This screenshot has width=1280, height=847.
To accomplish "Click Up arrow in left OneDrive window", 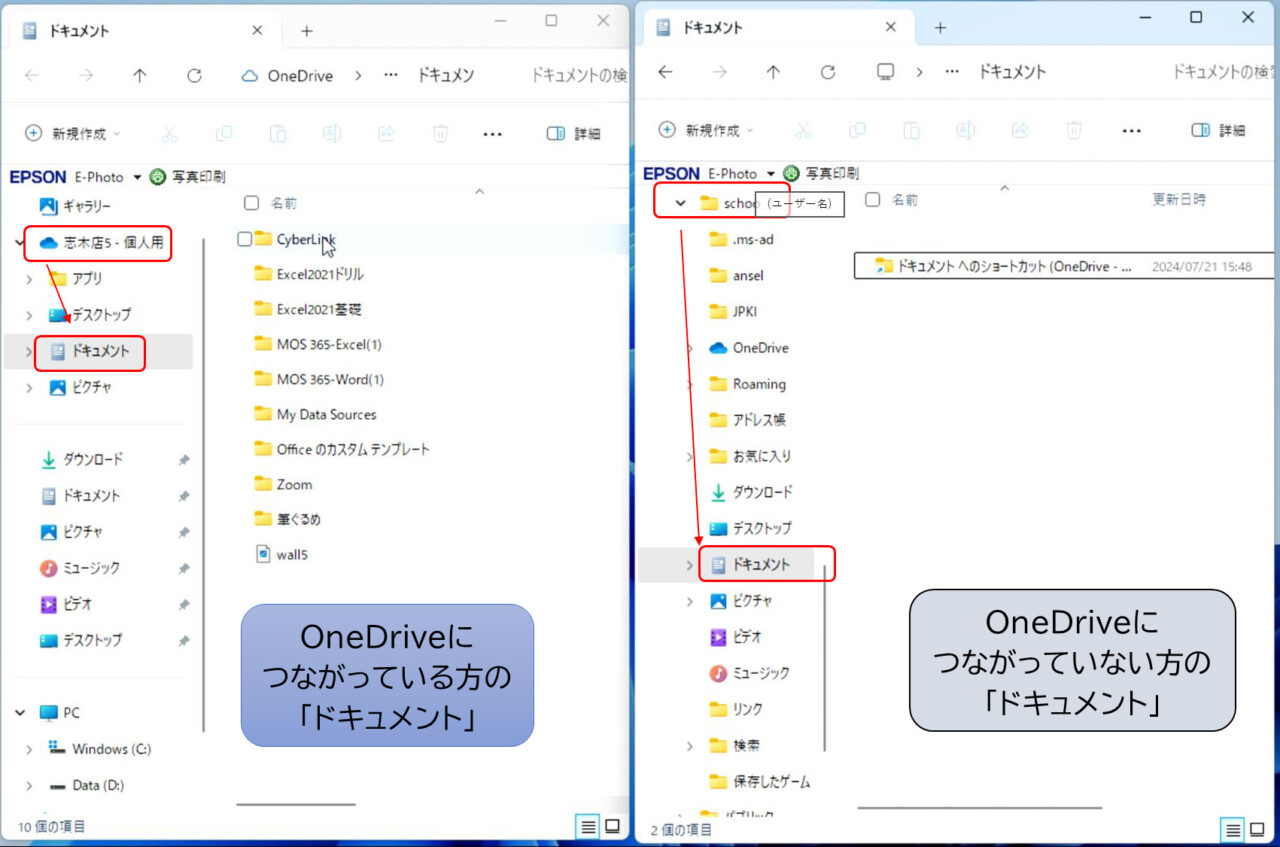I will 140,76.
